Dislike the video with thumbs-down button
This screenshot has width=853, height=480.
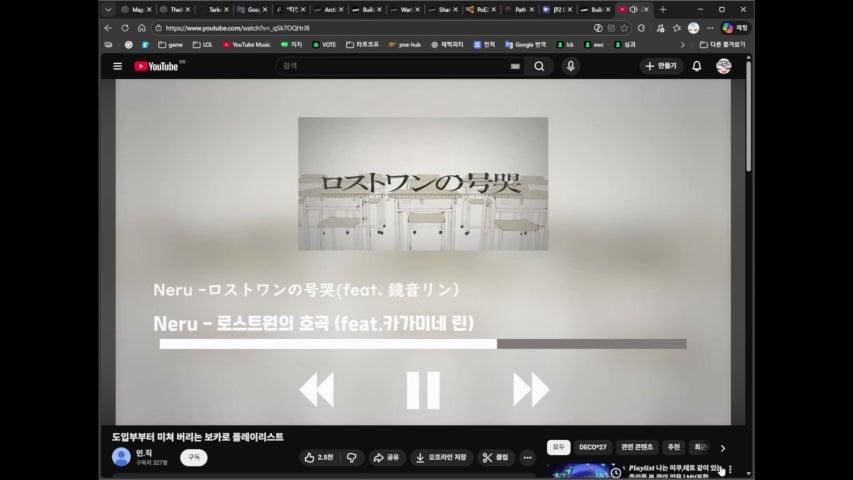coord(352,458)
